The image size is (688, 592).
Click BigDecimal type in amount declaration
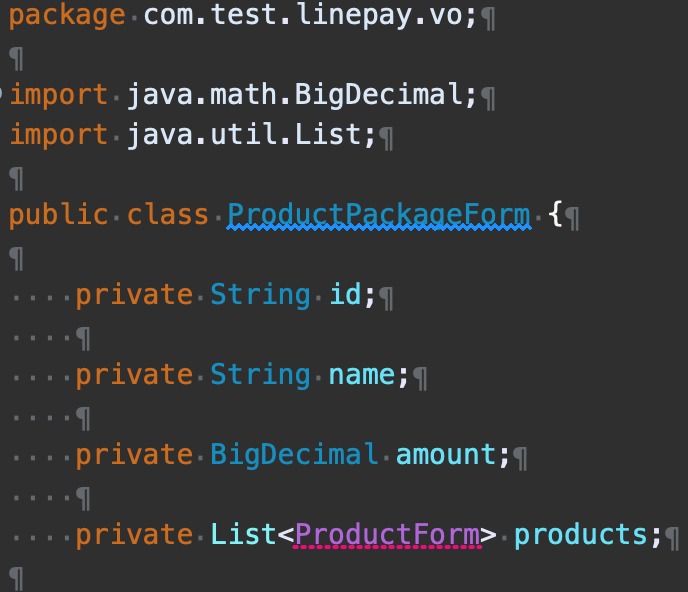(x=294, y=455)
